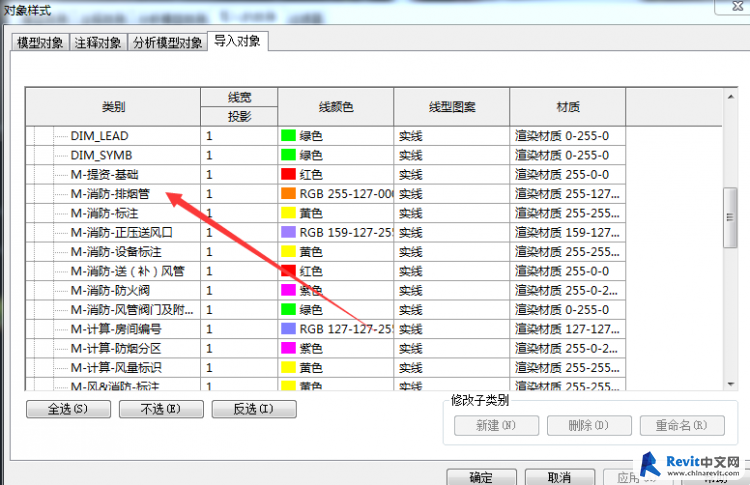
Task: Change yellow color of M-消防-设备标注
Action: [x=288, y=252]
